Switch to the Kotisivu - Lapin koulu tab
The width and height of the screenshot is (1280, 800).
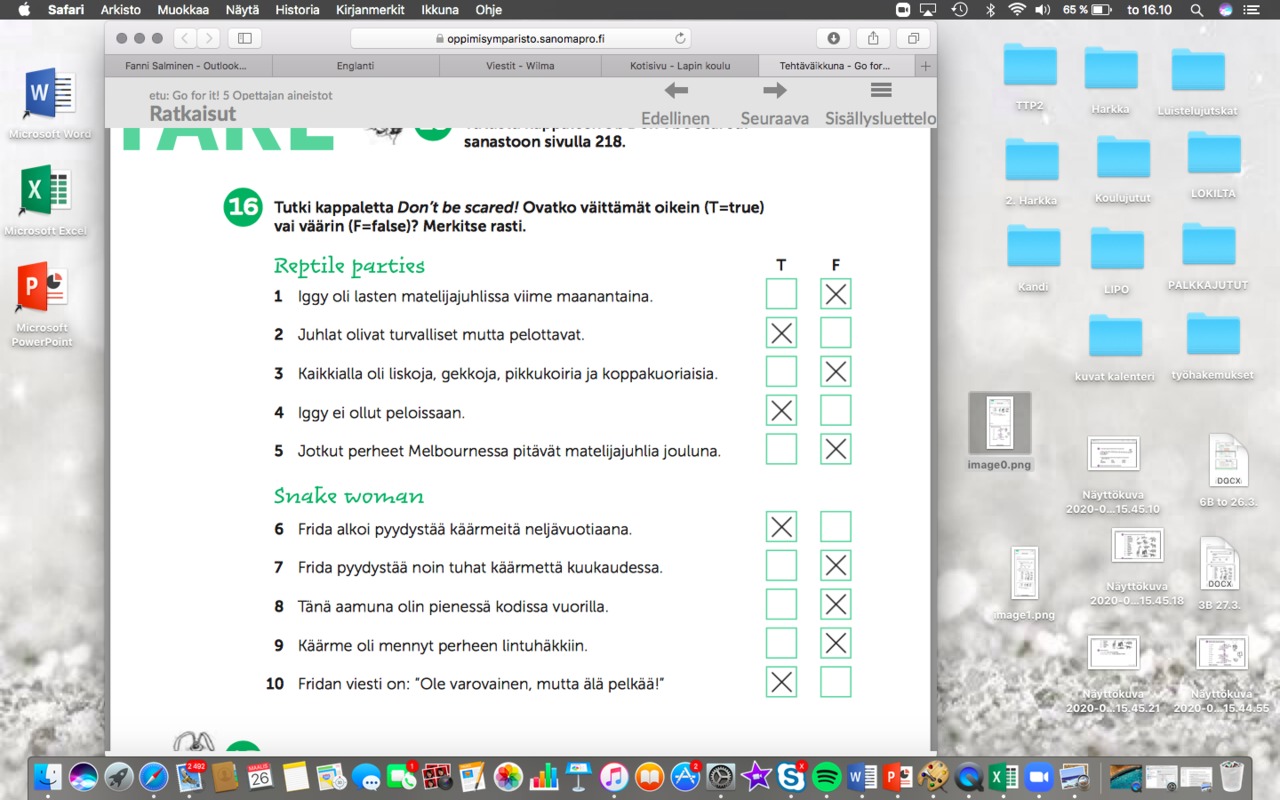click(680, 66)
